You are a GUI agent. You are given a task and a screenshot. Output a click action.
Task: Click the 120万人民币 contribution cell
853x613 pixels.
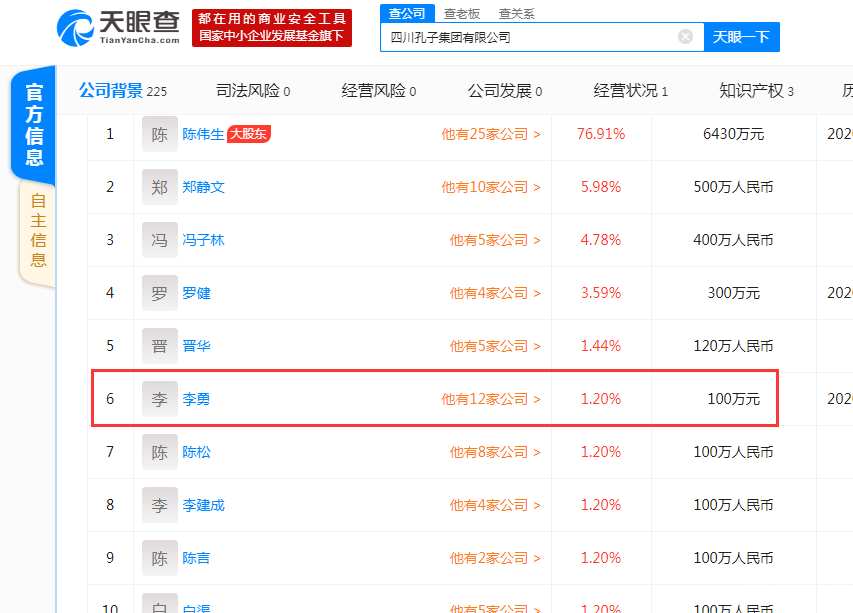pos(733,346)
